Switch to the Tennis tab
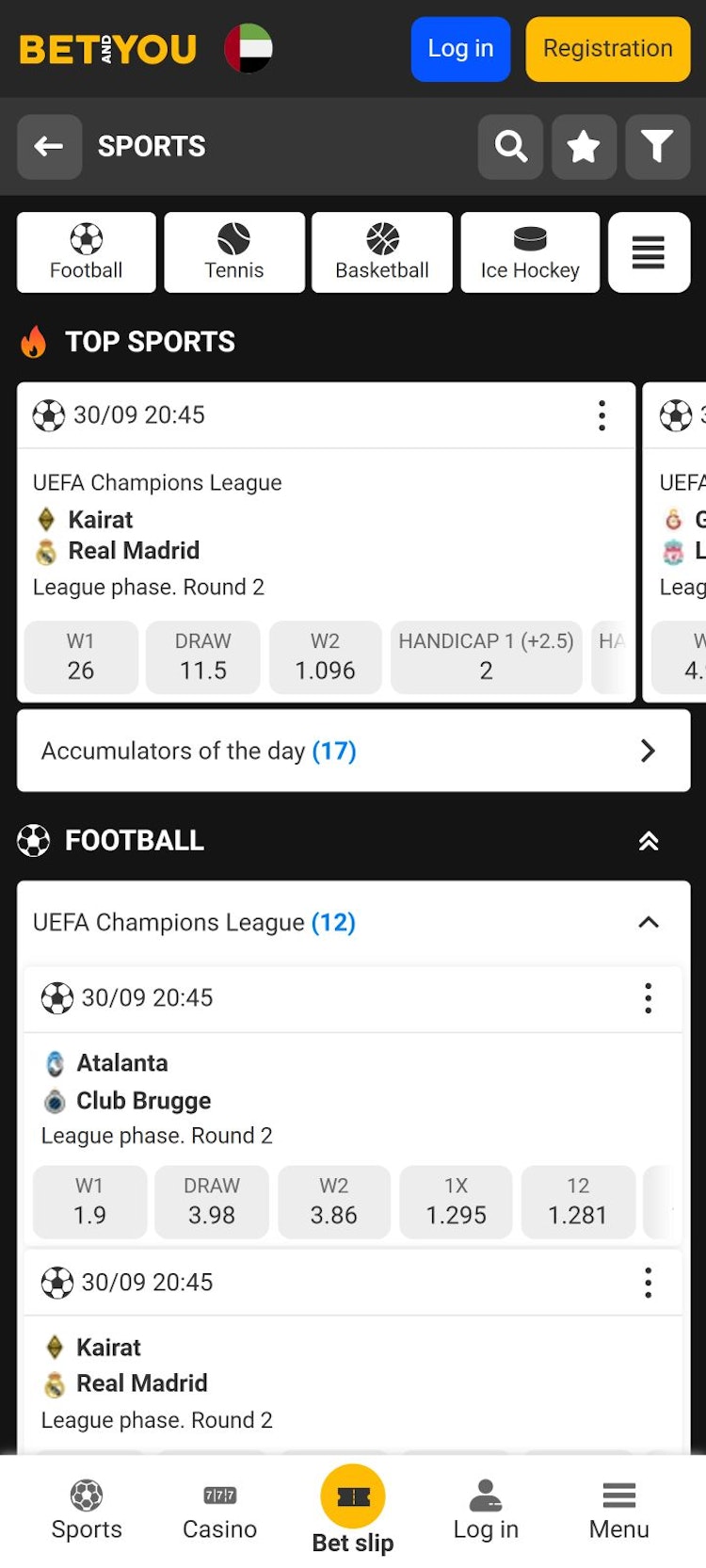 tap(234, 252)
